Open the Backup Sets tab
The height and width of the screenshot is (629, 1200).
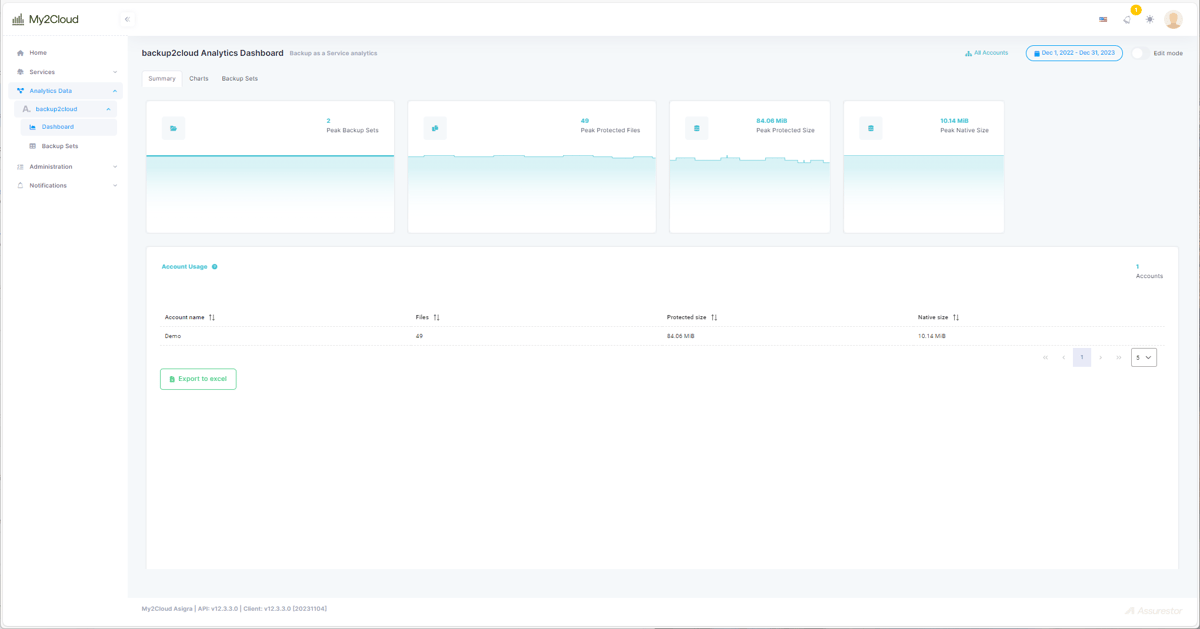(x=240, y=78)
